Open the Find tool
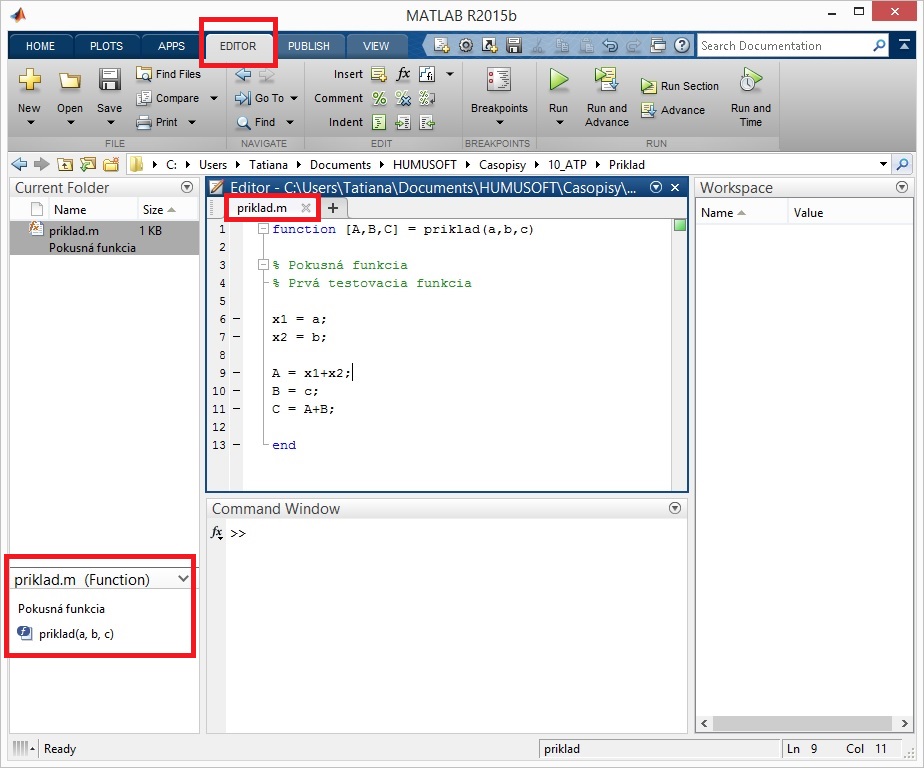Image resolution: width=924 pixels, height=768 pixels. [x=257, y=122]
